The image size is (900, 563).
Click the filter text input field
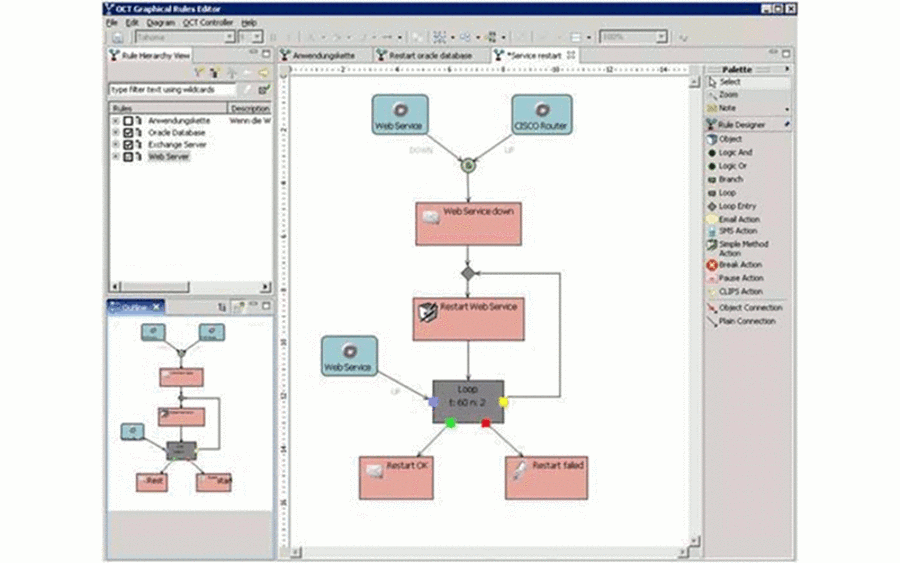coord(172,90)
